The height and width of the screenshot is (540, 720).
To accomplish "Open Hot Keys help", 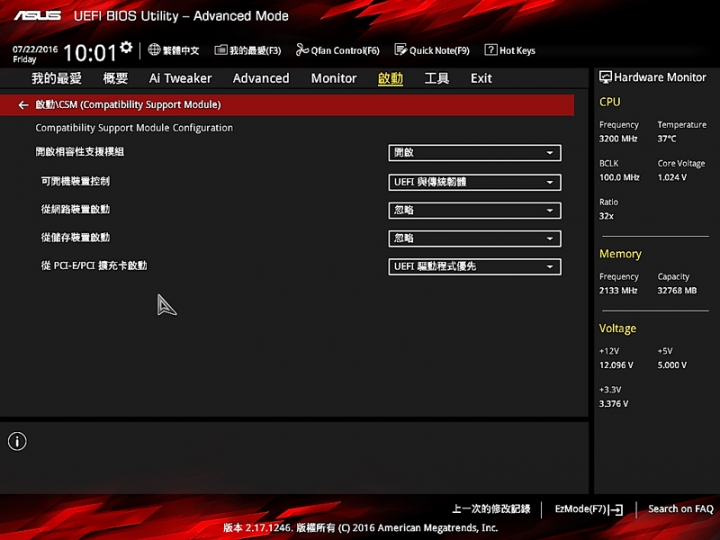I will coord(510,50).
